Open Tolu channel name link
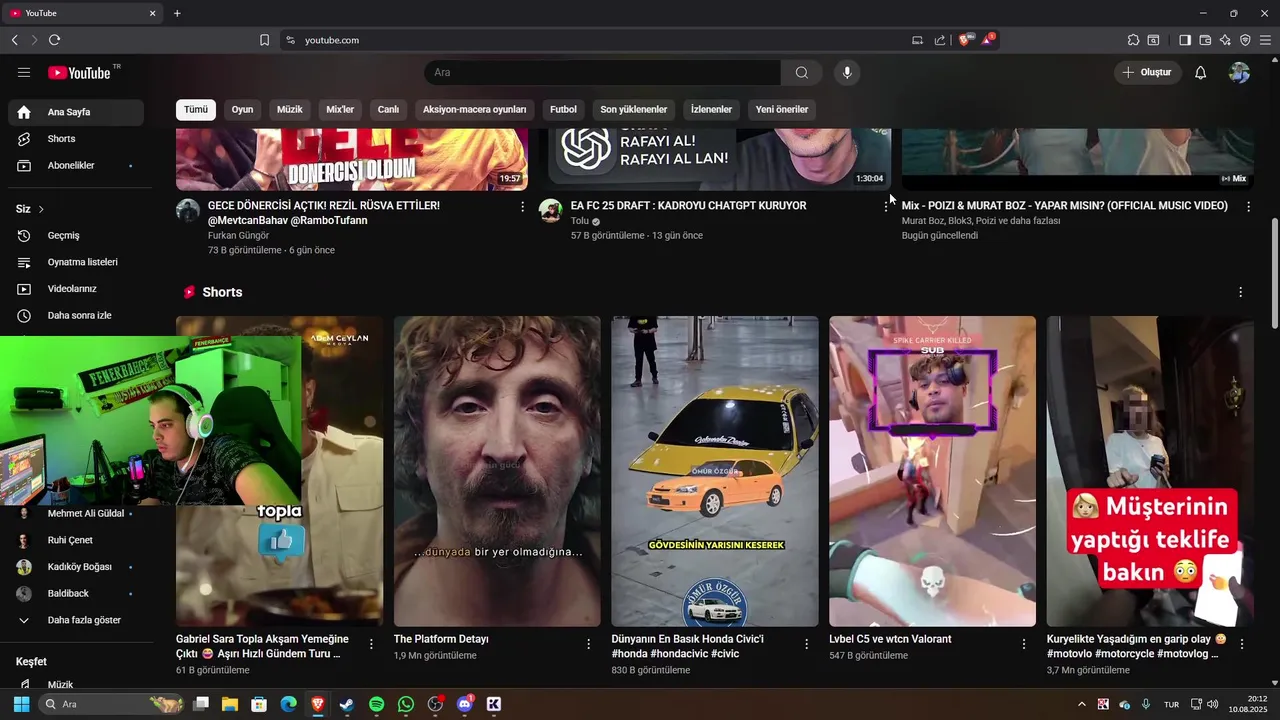Image resolution: width=1280 pixels, height=720 pixels. coord(580,221)
